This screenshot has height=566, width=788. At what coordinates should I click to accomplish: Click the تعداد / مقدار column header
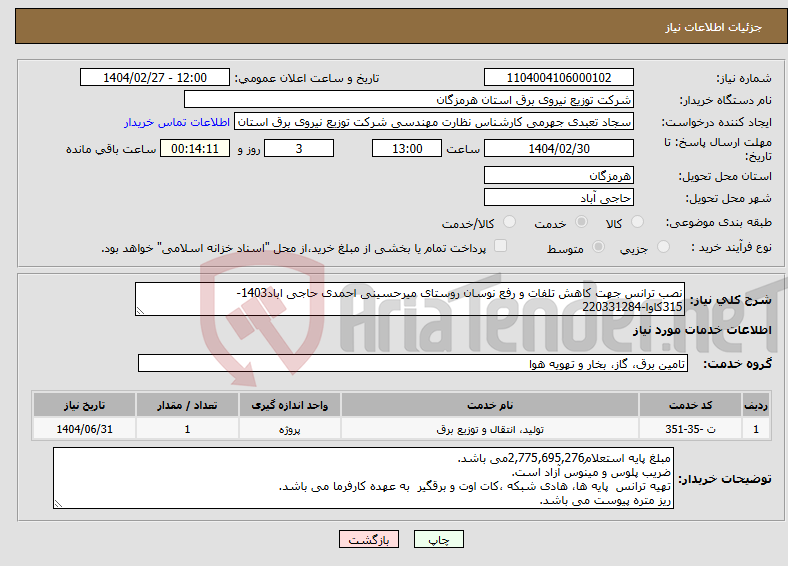187,405
